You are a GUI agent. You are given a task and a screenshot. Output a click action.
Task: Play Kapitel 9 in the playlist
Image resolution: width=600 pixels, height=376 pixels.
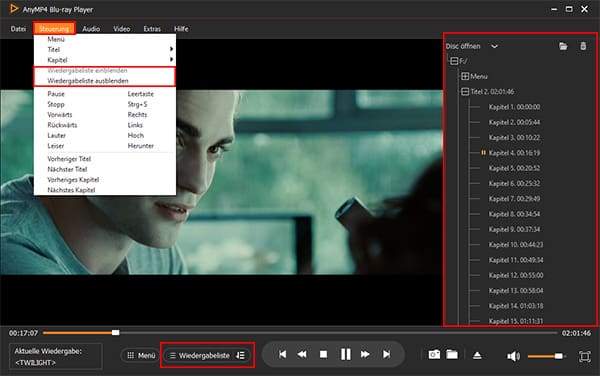coord(514,229)
